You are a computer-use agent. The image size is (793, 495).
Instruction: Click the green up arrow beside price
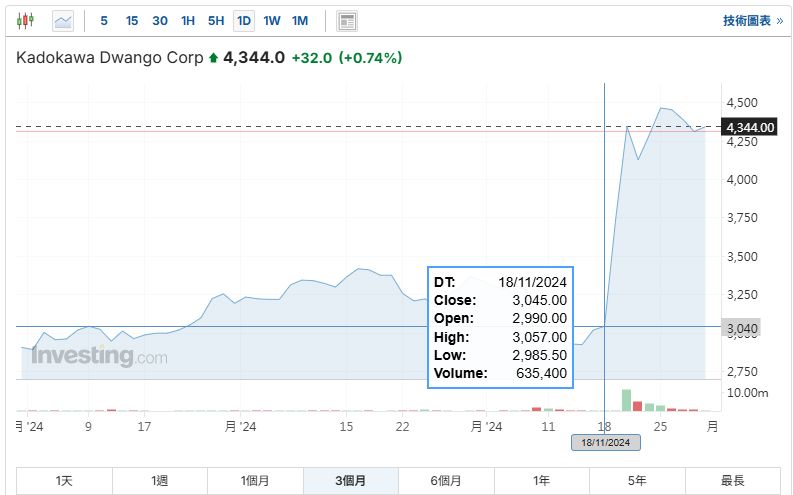(213, 58)
